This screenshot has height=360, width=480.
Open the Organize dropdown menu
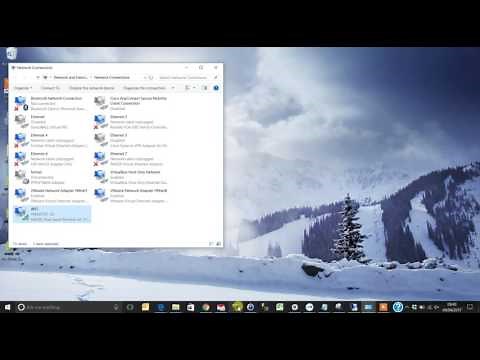23,88
